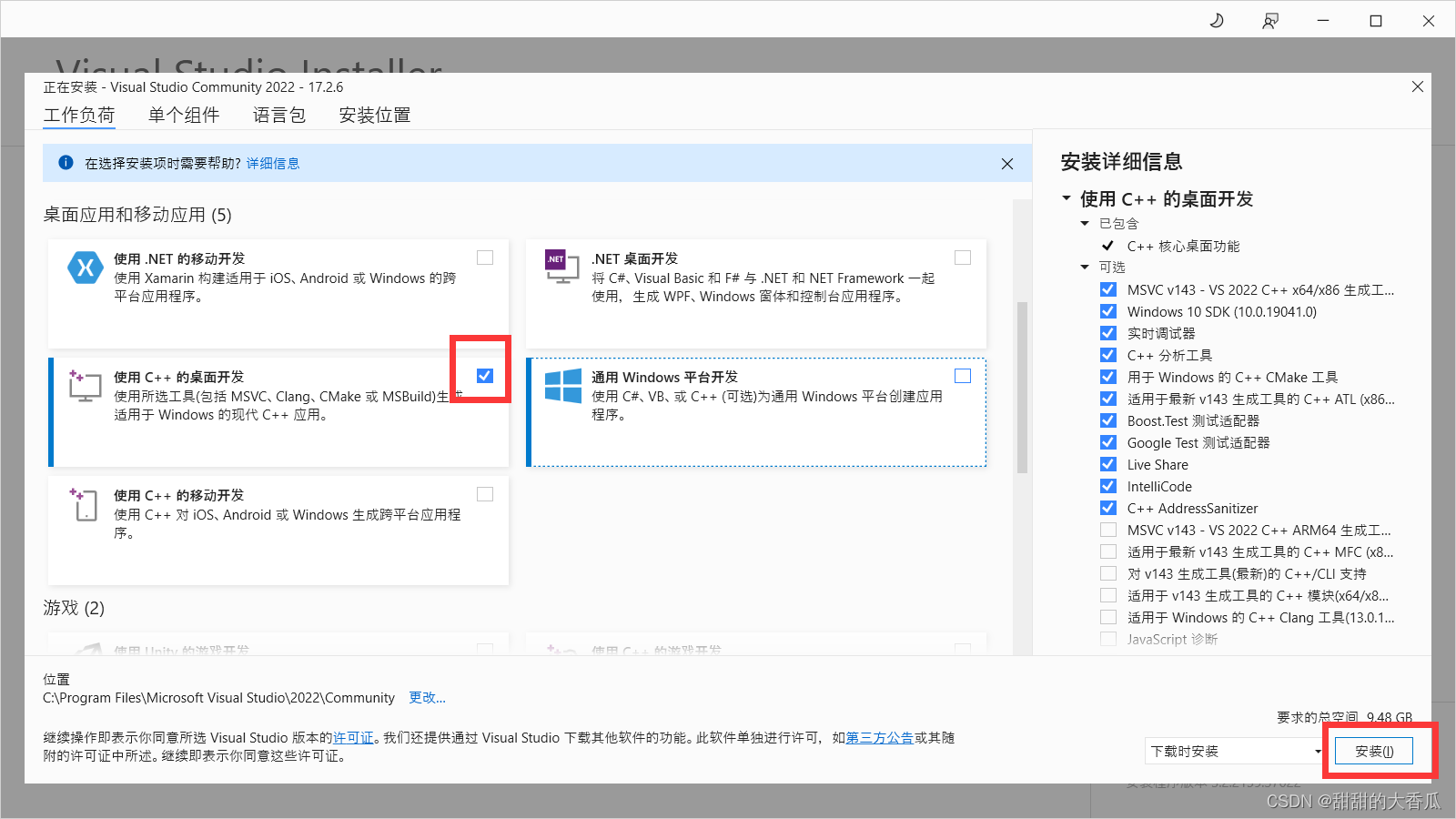Screen dimensions: 1456x819
Task: Uncheck the IntelliCode component
Action: pyautogui.click(x=1108, y=486)
